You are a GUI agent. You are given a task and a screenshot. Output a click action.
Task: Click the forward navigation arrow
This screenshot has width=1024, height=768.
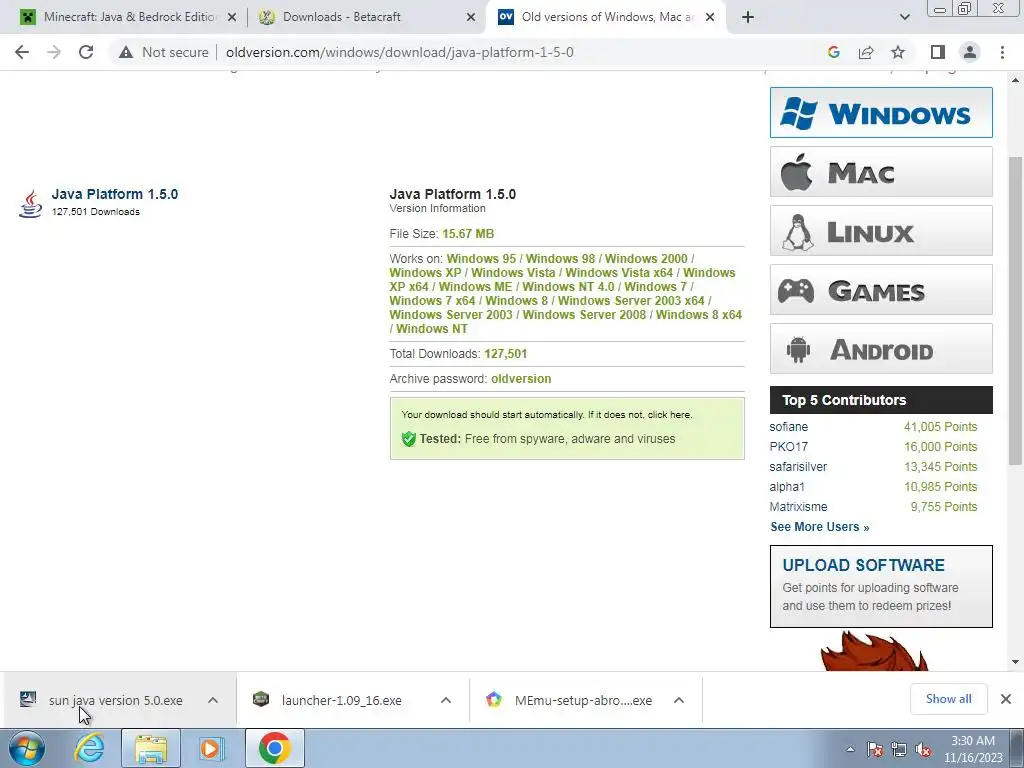(54, 52)
